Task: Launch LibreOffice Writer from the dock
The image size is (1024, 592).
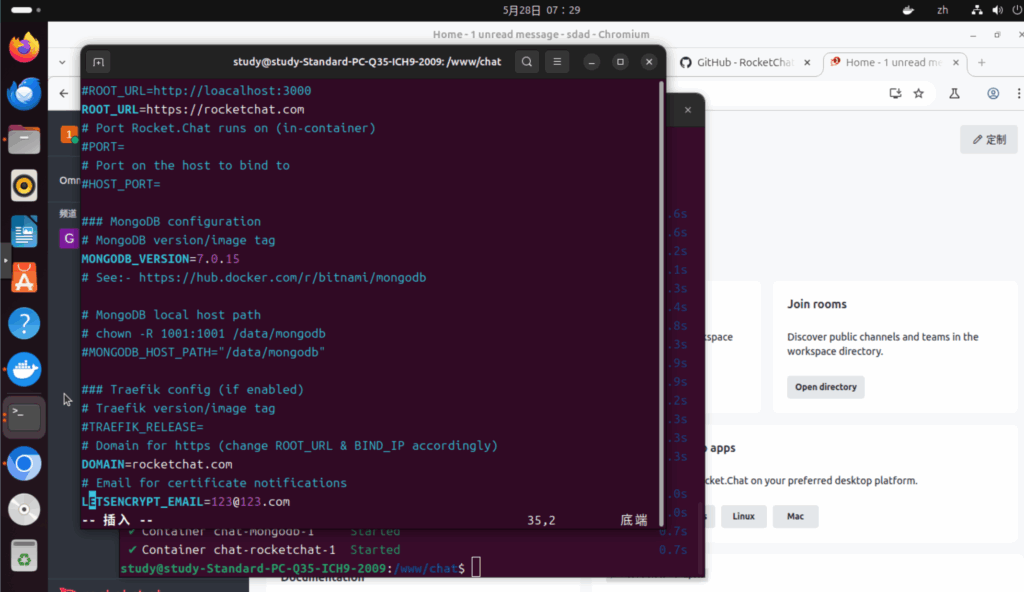Action: [24, 232]
